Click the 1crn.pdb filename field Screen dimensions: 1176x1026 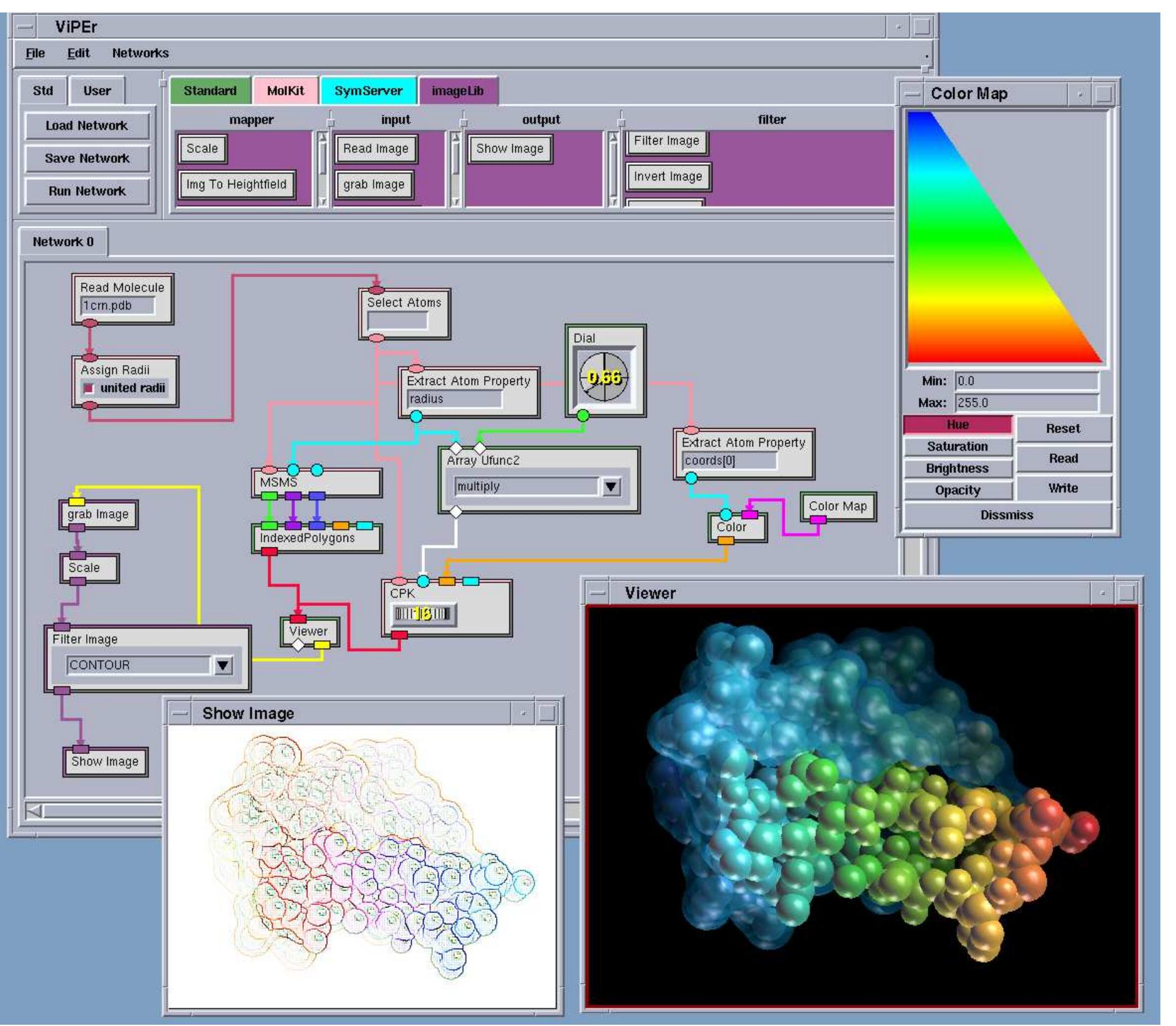[x=117, y=306]
